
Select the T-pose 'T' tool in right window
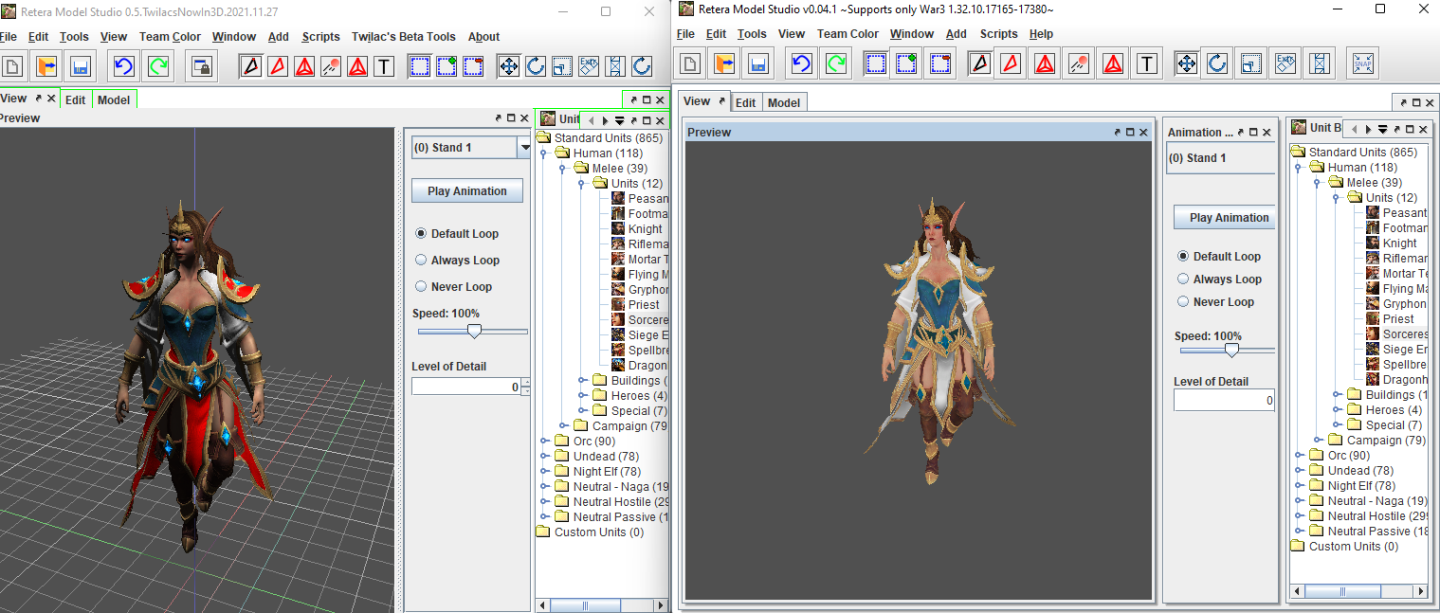tap(1147, 64)
